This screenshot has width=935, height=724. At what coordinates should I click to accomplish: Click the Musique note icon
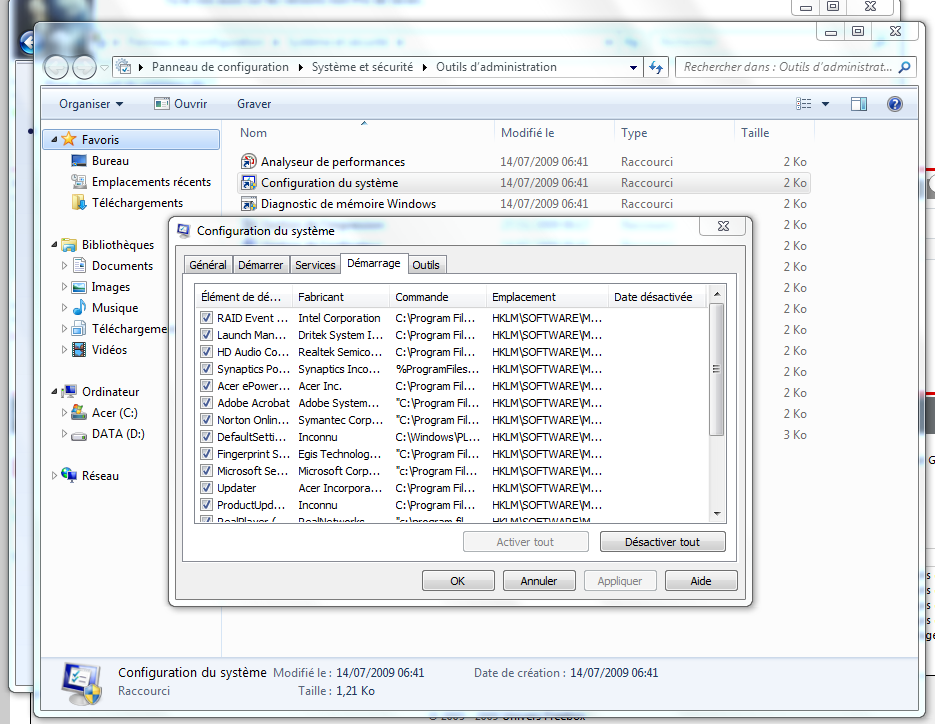(79, 308)
